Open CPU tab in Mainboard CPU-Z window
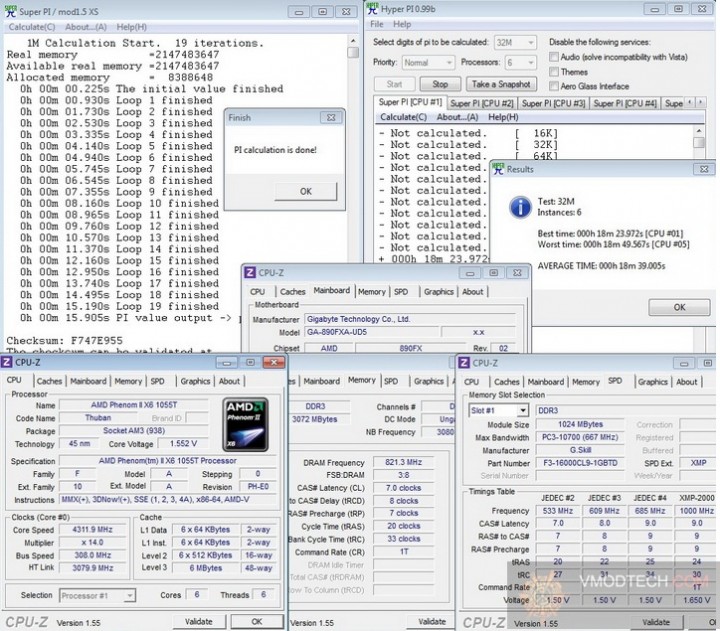 click(257, 292)
